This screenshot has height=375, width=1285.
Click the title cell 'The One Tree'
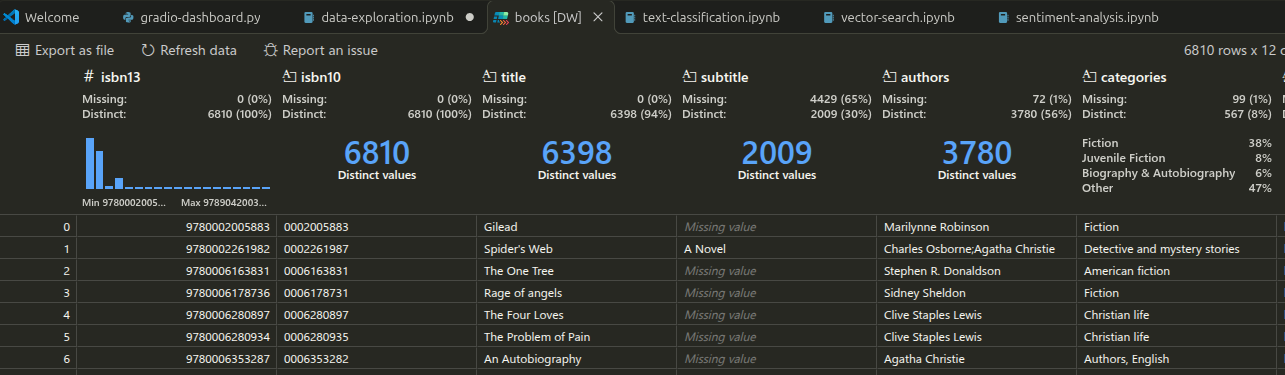point(576,271)
